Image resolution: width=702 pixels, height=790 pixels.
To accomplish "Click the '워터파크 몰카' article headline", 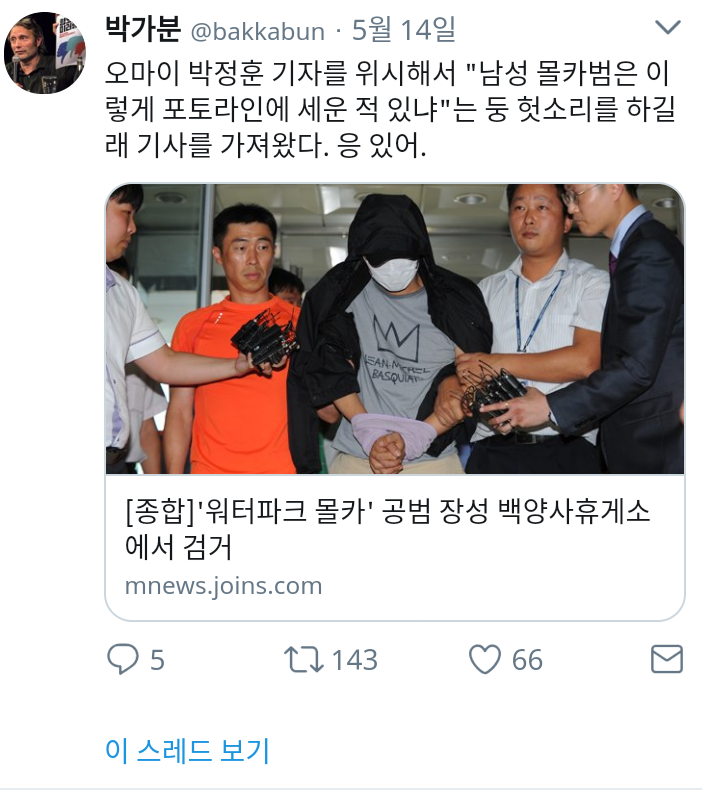I will pyautogui.click(x=387, y=529).
